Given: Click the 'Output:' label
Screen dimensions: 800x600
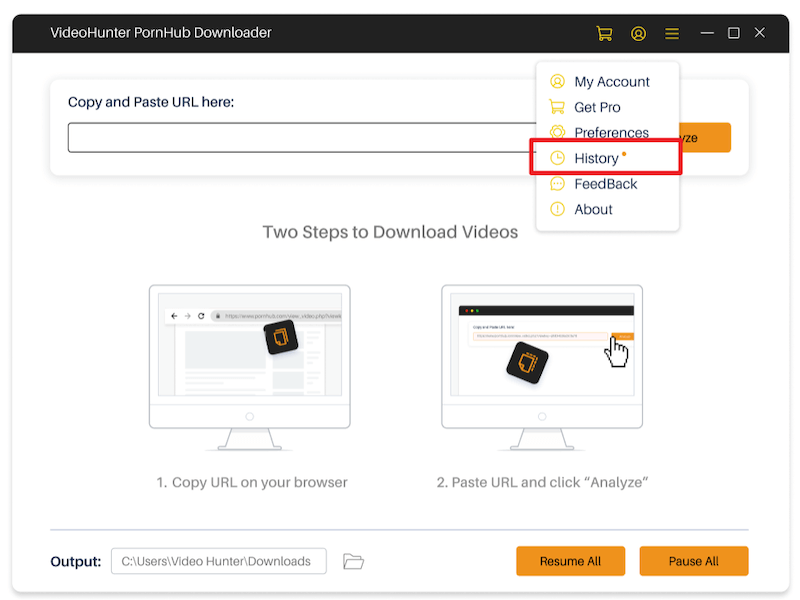Looking at the screenshot, I should click(x=76, y=562).
